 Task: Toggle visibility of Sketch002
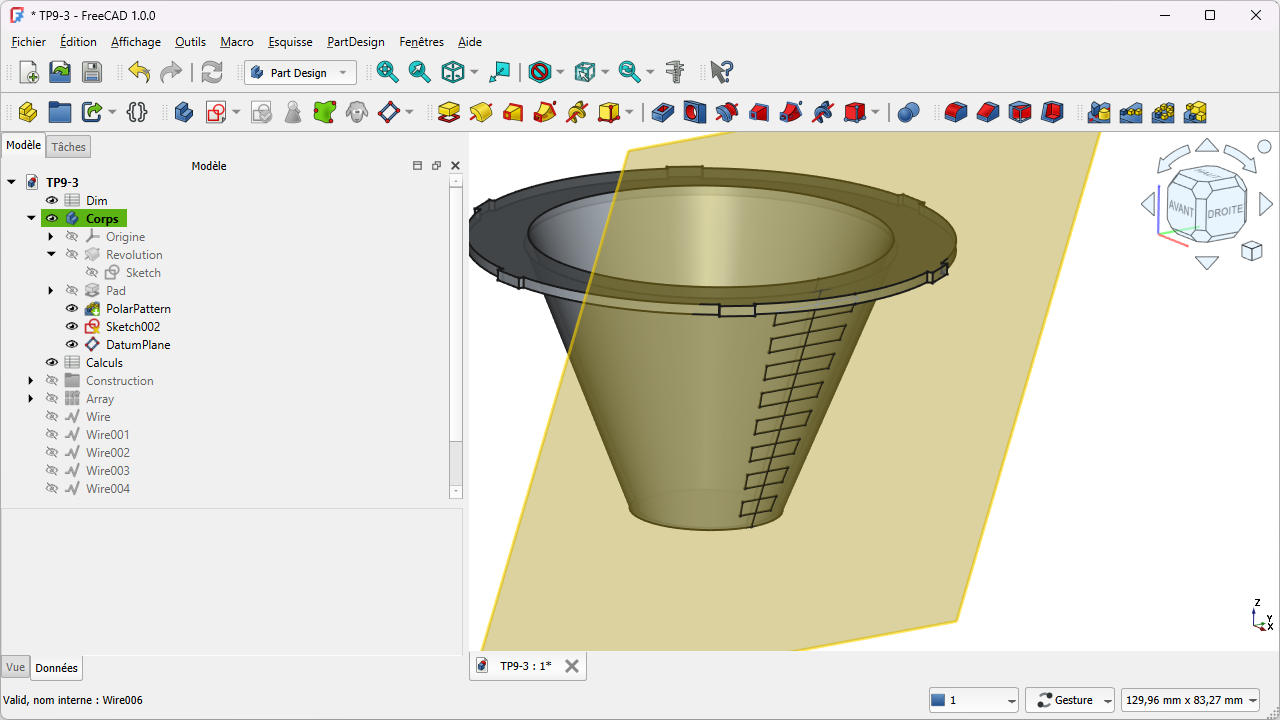tap(72, 327)
